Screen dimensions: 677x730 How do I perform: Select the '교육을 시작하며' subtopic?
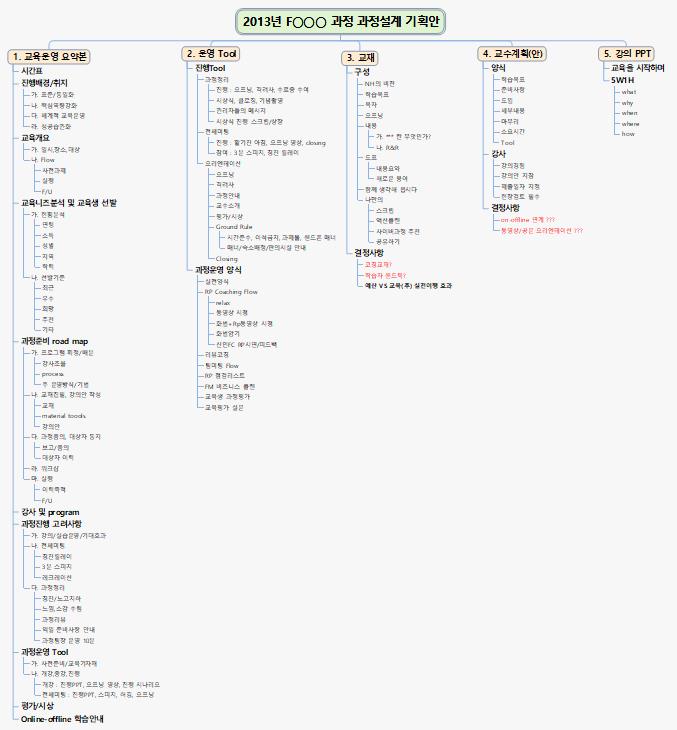click(x=638, y=67)
